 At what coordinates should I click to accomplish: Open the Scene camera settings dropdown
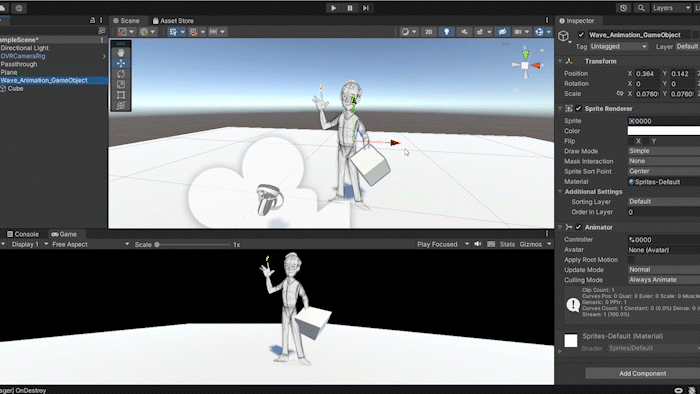tap(521, 32)
